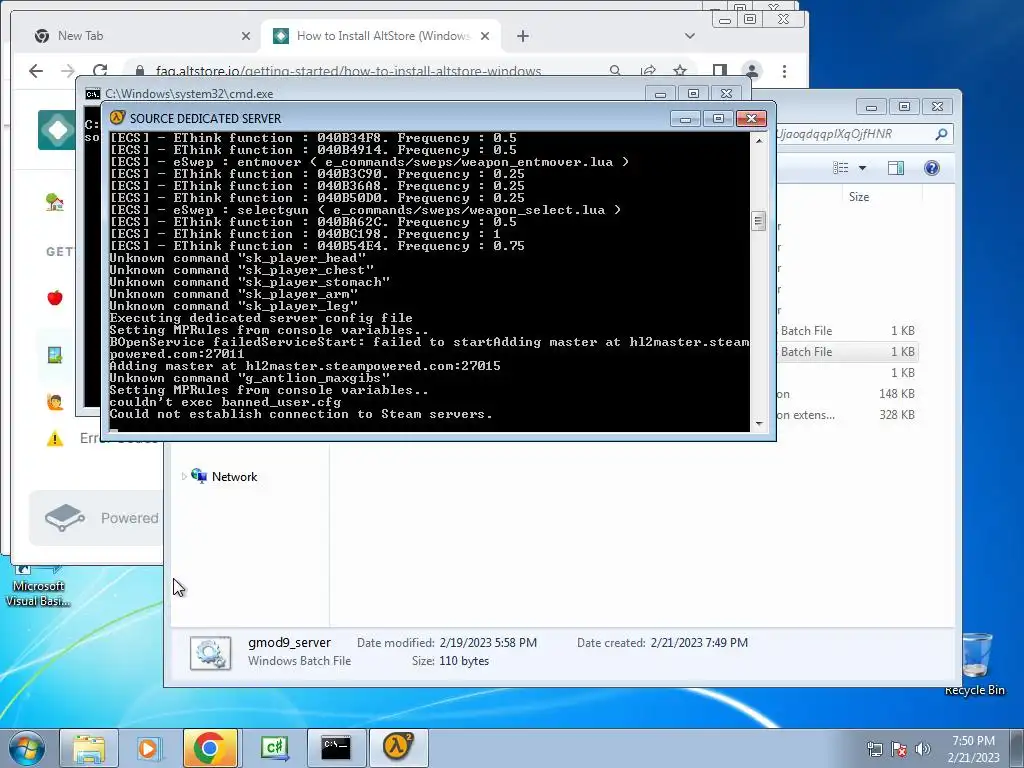Click the gmod9_server file icon in details pane

210,652
